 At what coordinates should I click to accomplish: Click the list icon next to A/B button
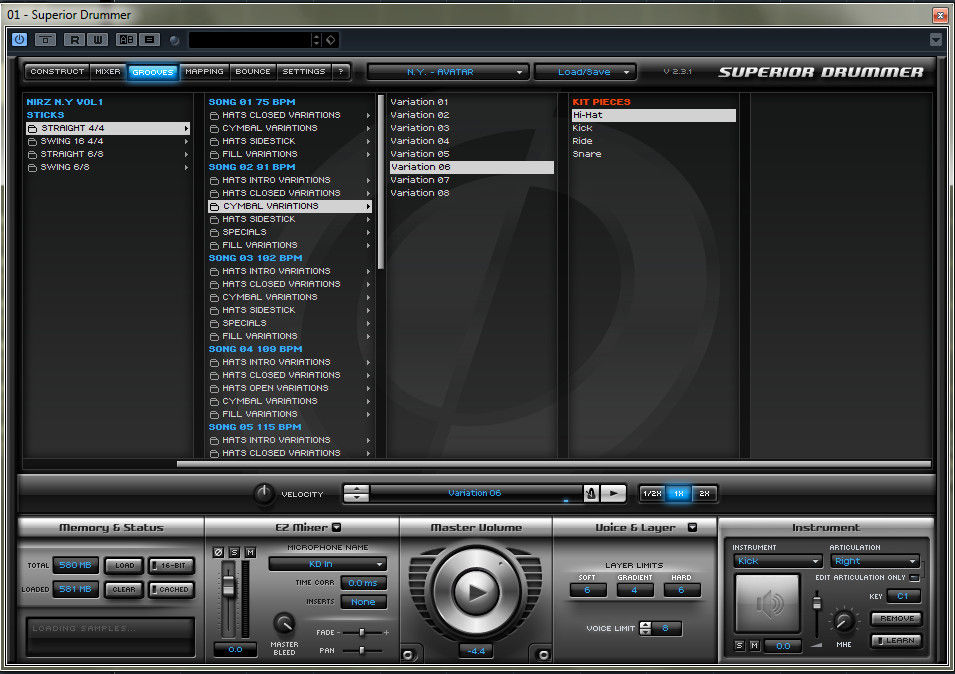(x=149, y=40)
